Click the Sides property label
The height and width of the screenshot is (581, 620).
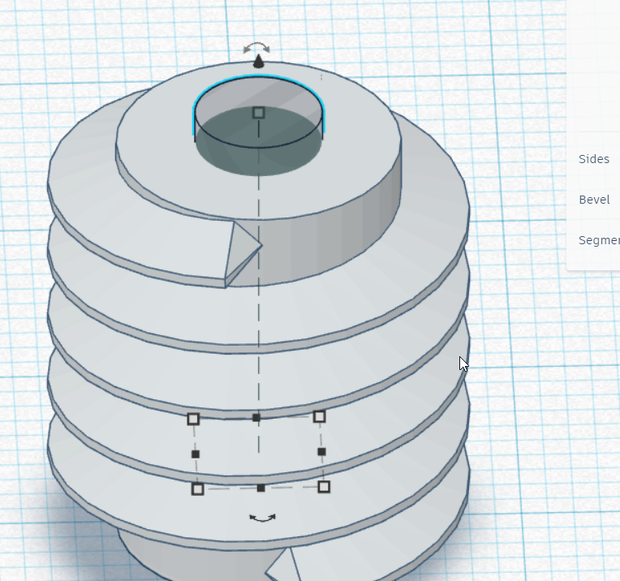tap(594, 159)
